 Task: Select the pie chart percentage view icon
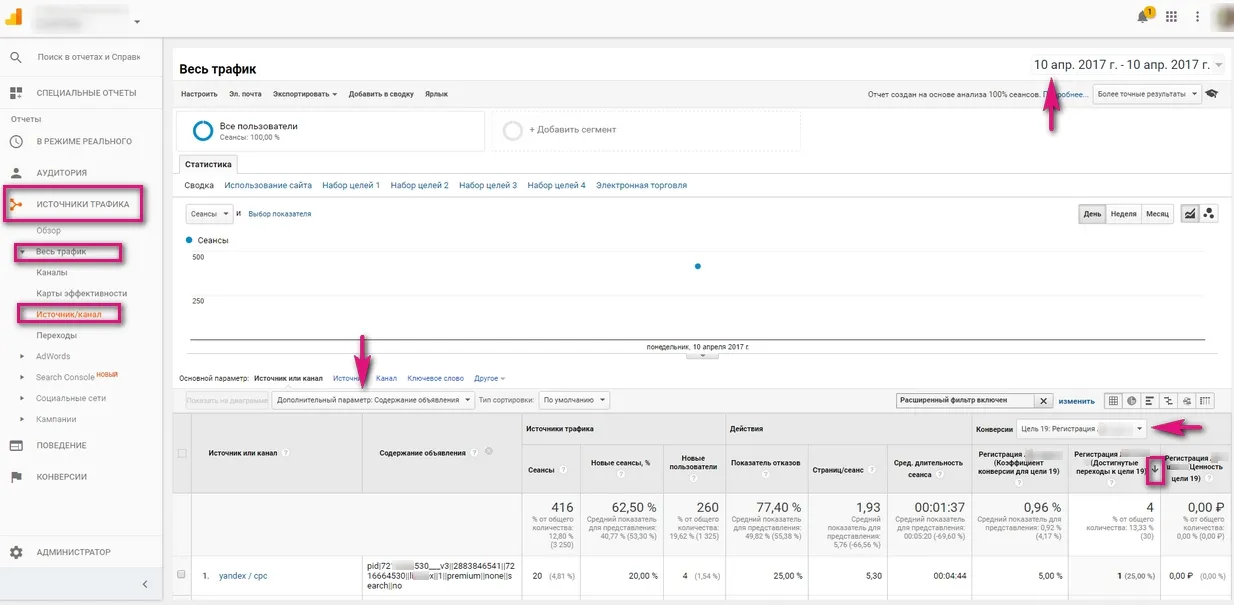[1132, 401]
